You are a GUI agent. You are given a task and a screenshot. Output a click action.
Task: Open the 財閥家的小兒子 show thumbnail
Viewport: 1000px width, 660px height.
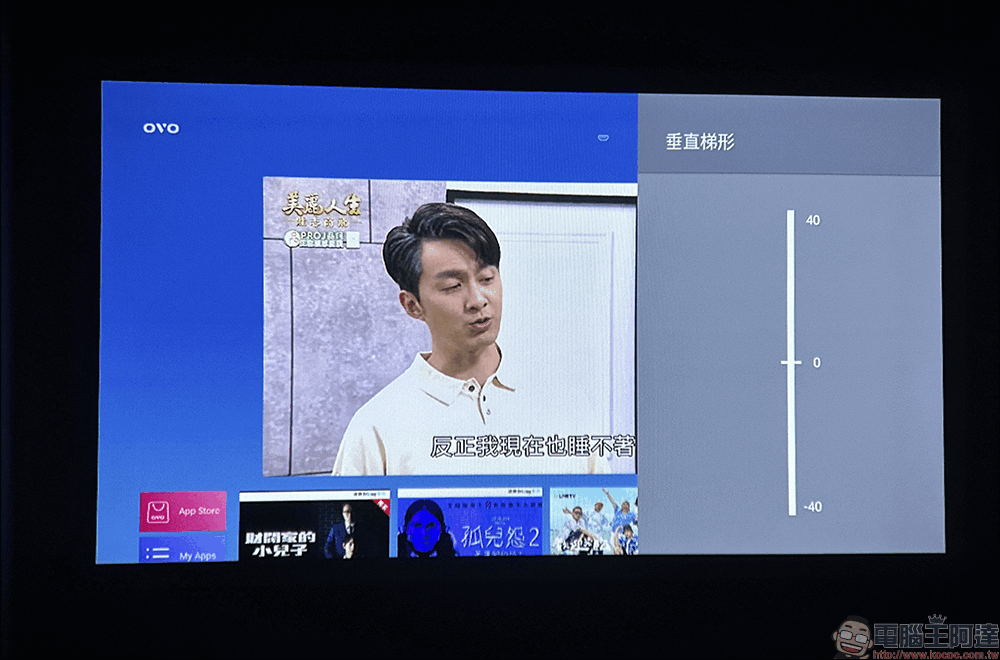click(314, 524)
